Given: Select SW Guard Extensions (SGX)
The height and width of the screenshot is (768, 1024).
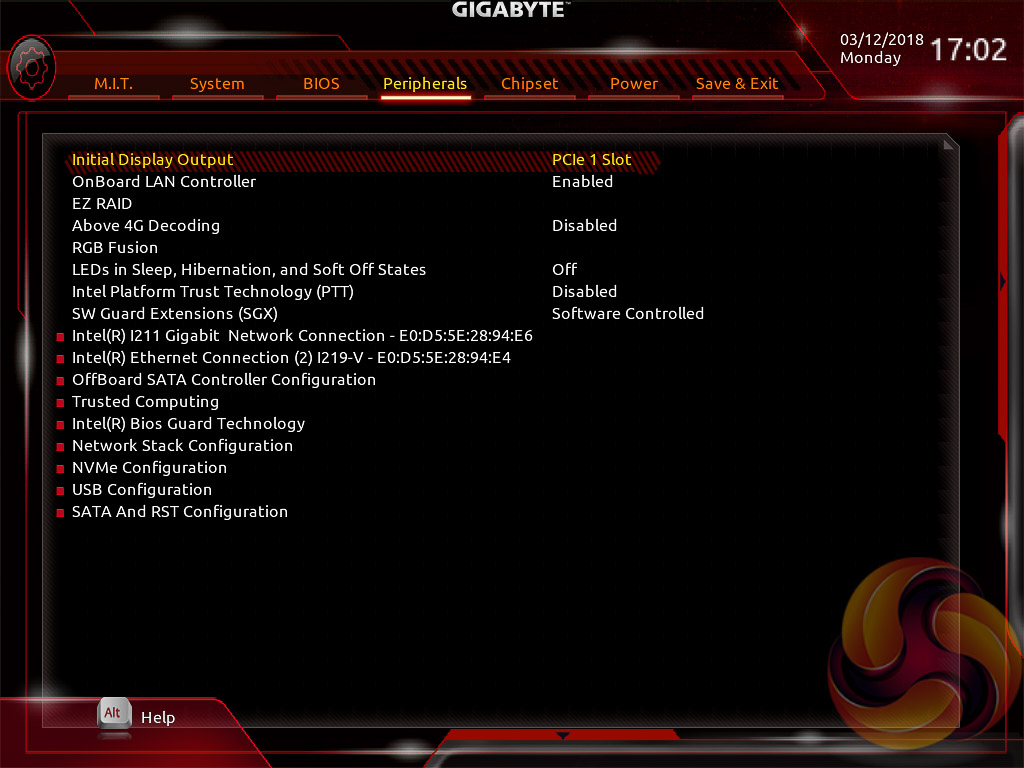Looking at the screenshot, I should [x=175, y=313].
